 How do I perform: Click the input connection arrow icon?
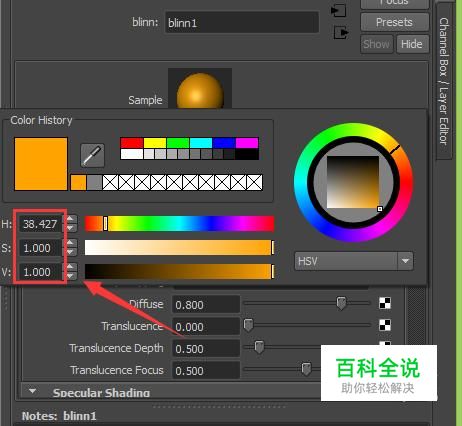[339, 10]
